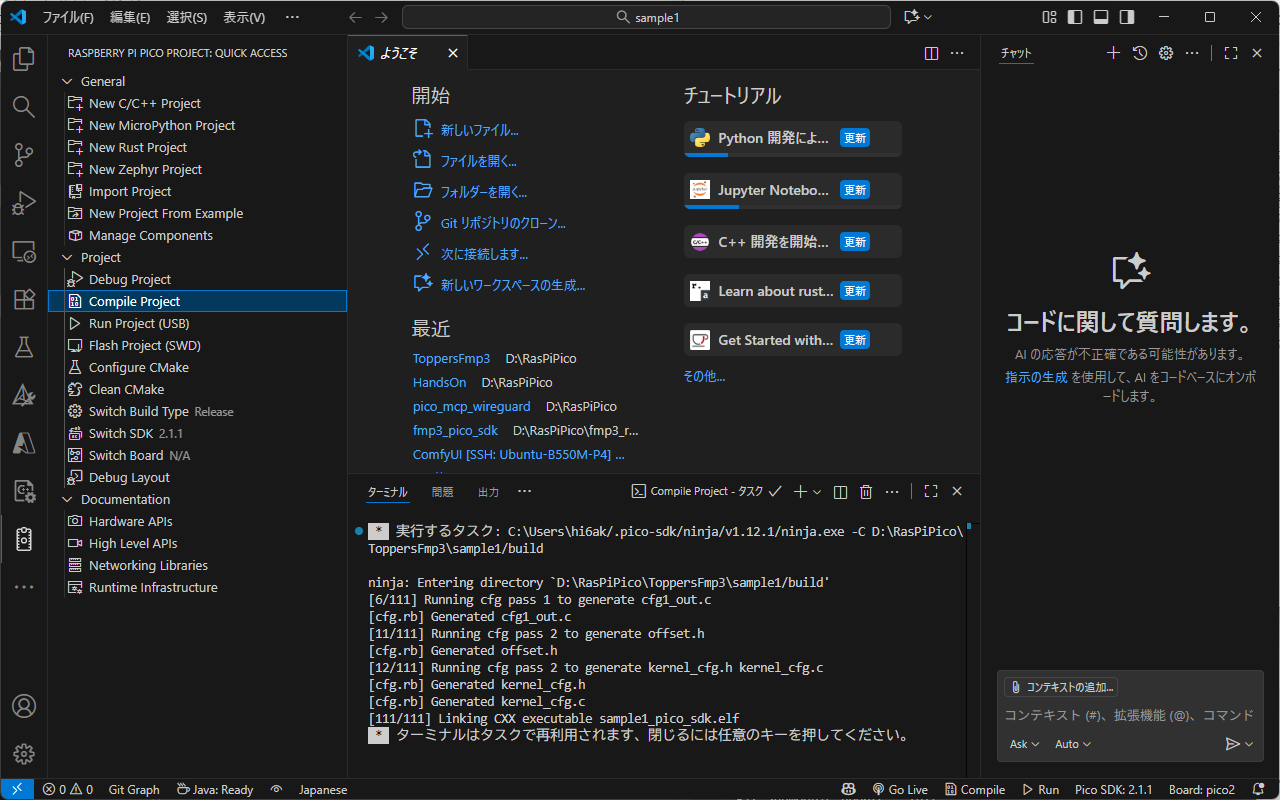Screen dimensions: 1280x800
Task: Select Flash Project (SWD) item
Action: (x=197, y=345)
